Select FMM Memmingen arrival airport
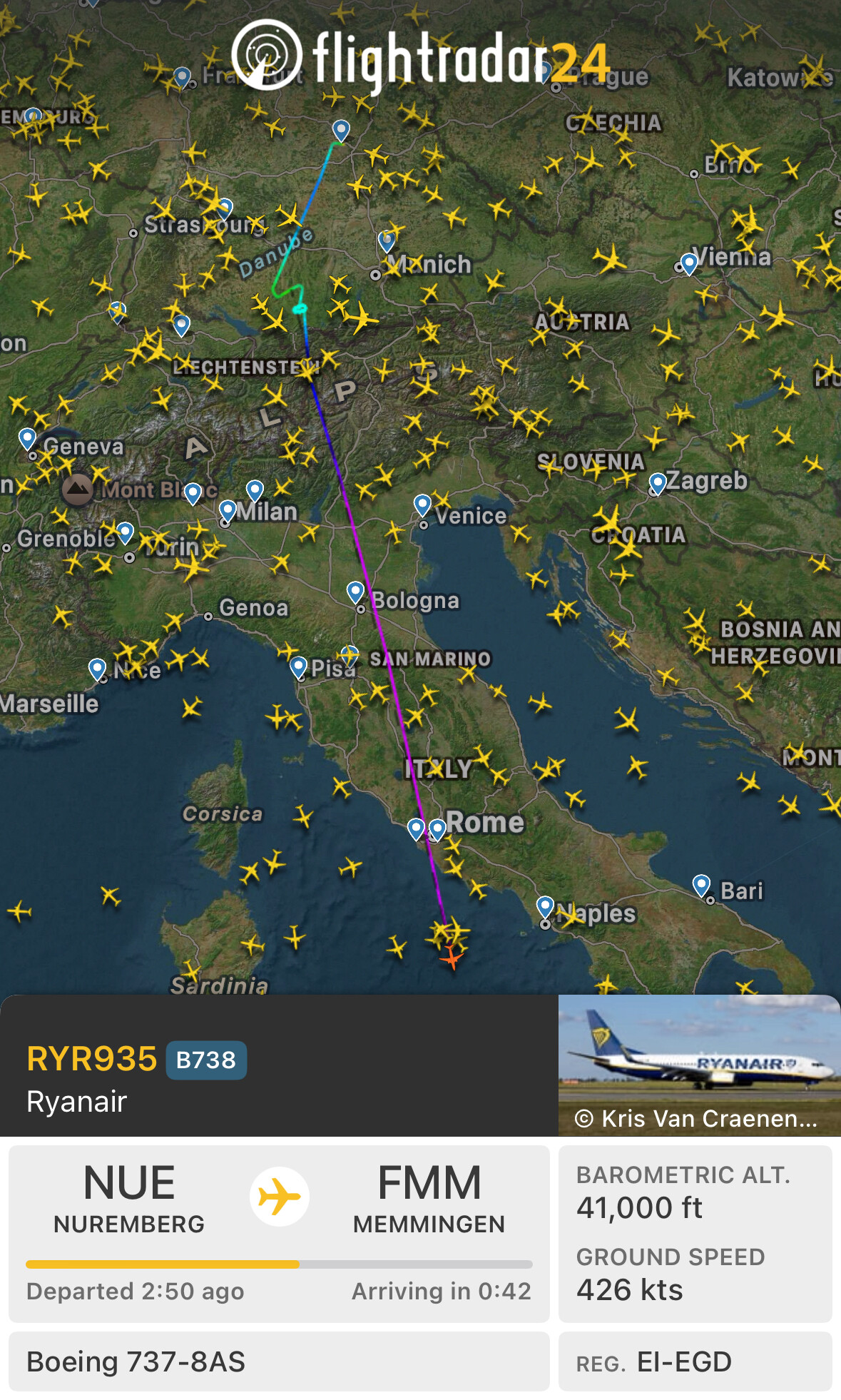 tap(429, 1197)
